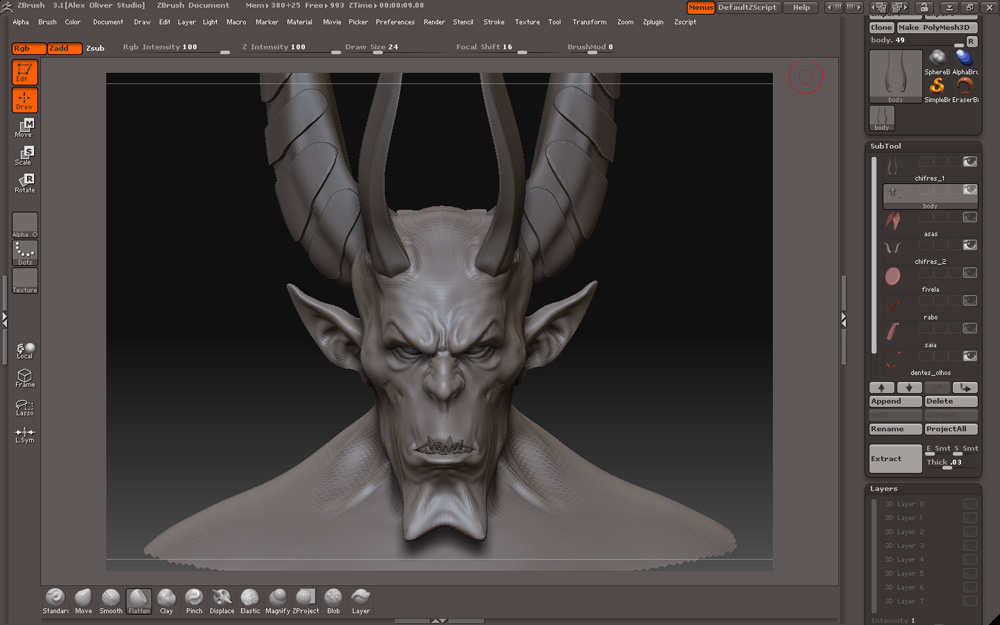The width and height of the screenshot is (1000, 625).
Task: Show the asas subtool via eye icon
Action: [969, 217]
